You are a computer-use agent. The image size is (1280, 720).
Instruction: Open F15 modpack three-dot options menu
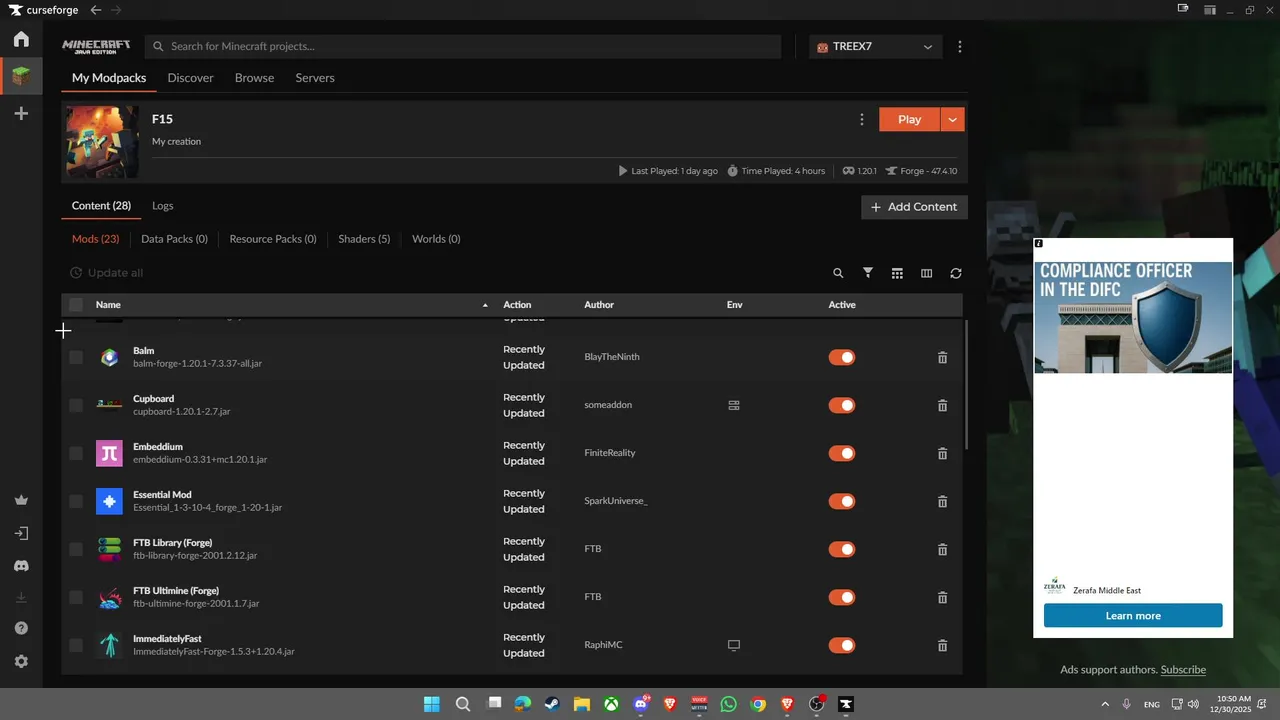(862, 119)
